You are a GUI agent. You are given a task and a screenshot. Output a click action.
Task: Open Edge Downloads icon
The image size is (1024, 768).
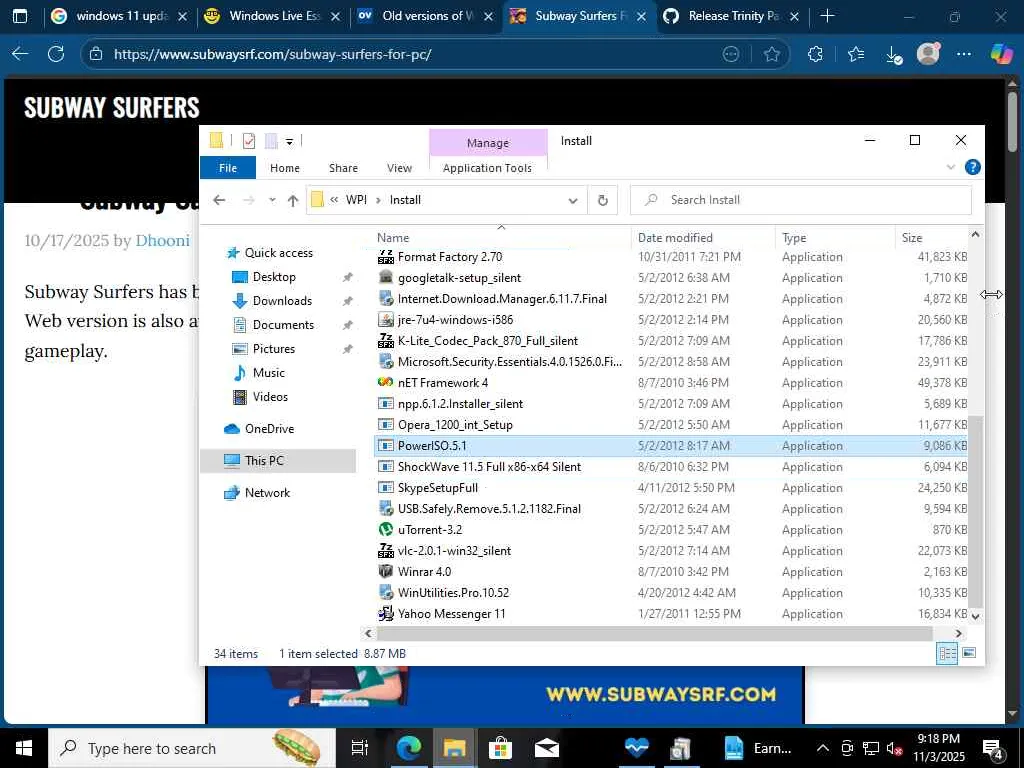[894, 54]
